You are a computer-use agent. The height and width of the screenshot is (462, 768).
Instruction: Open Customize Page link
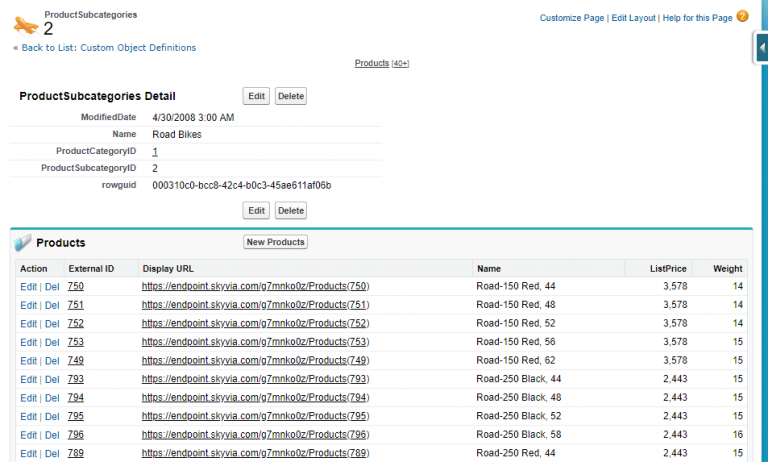(x=572, y=18)
